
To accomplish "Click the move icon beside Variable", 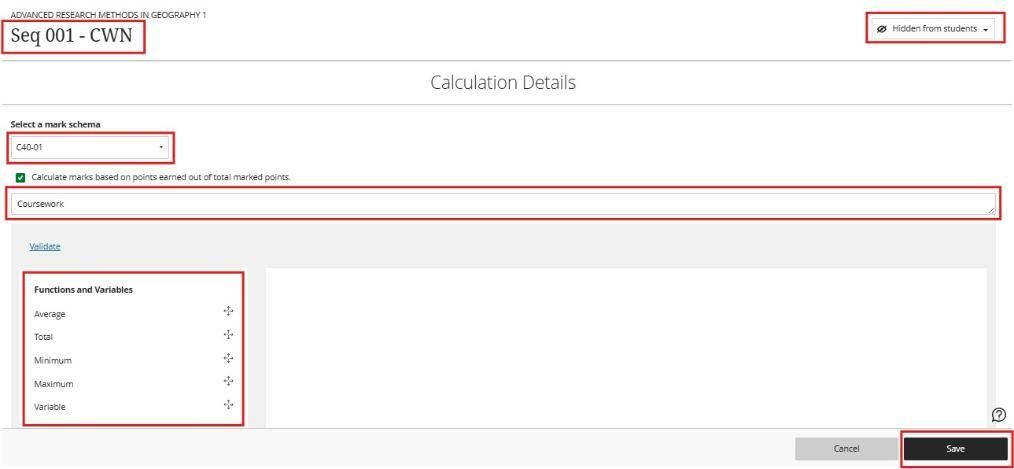I will coord(228,405).
